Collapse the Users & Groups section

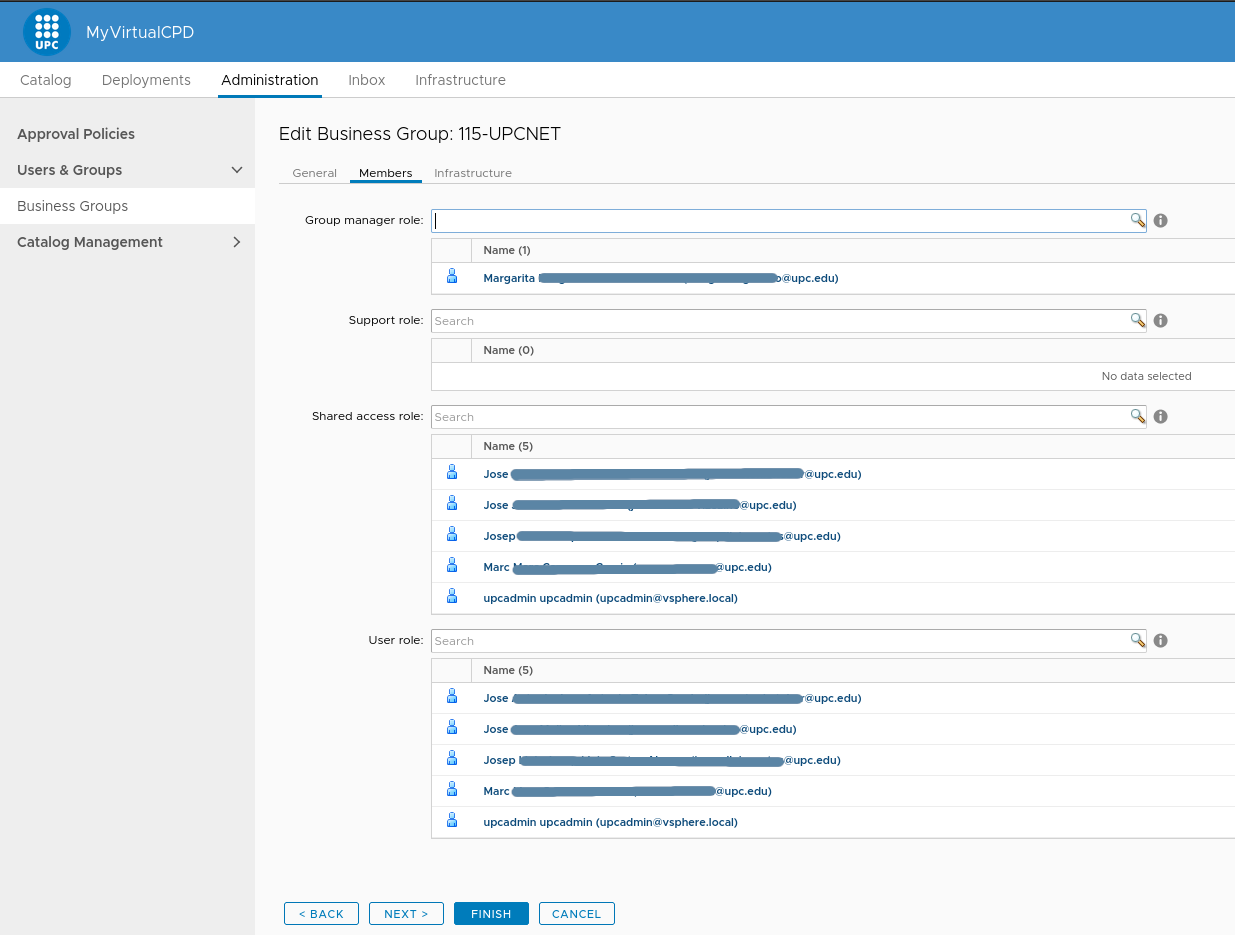coord(236,170)
